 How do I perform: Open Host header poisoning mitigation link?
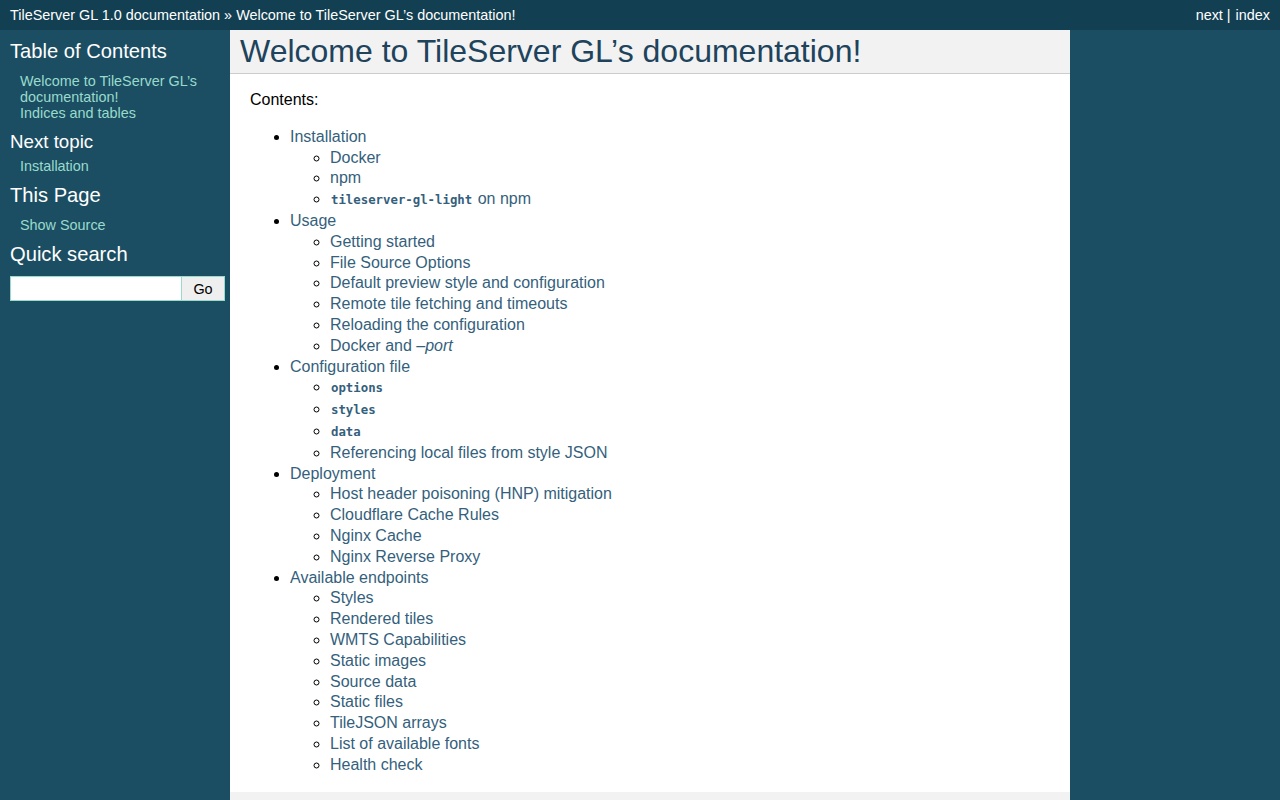click(471, 493)
